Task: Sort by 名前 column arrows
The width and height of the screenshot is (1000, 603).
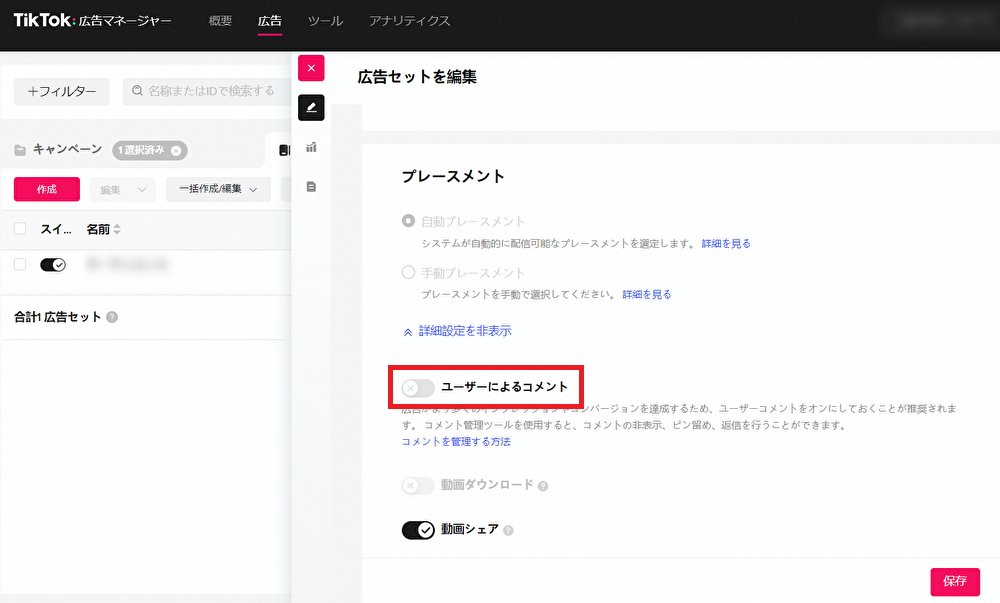Action: [117, 230]
